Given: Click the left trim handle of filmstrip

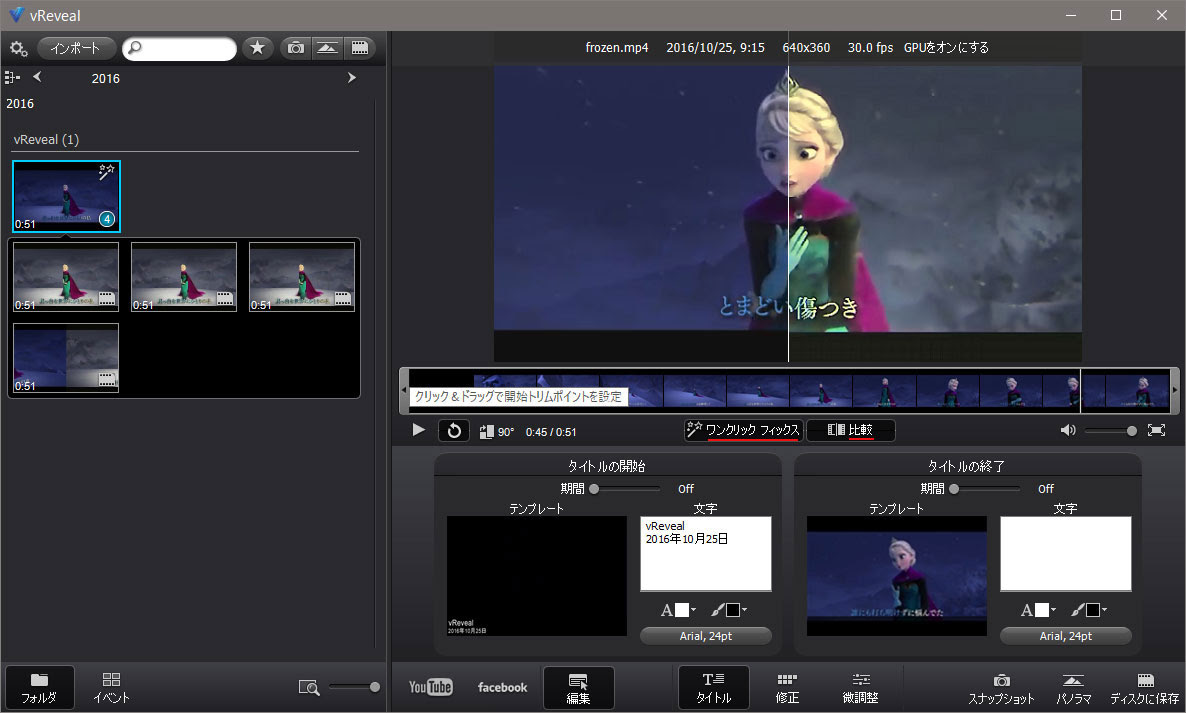Looking at the screenshot, I should click(x=404, y=391).
